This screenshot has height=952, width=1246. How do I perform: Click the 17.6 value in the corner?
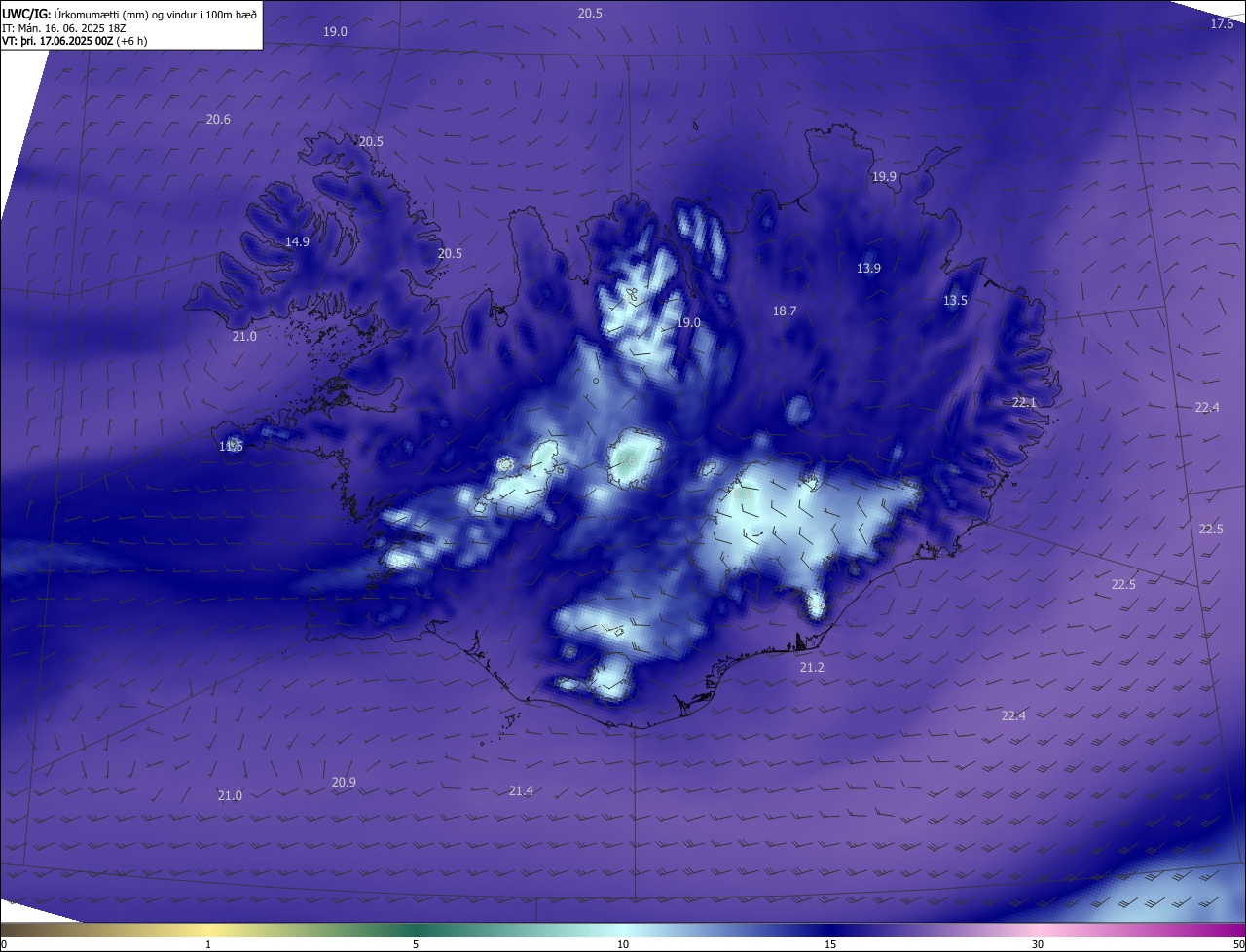[1222, 24]
